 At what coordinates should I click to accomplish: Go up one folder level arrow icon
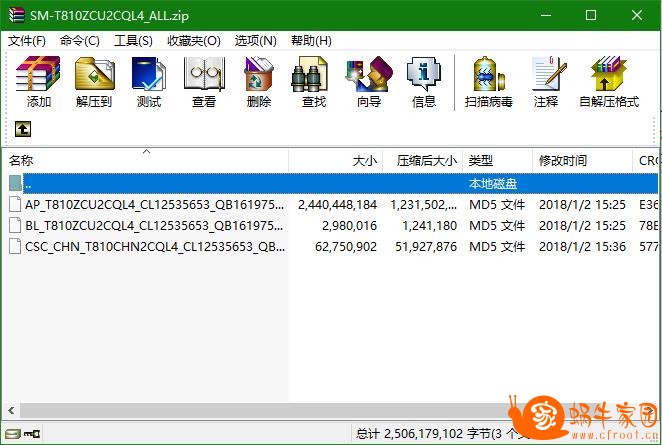pos(23,129)
